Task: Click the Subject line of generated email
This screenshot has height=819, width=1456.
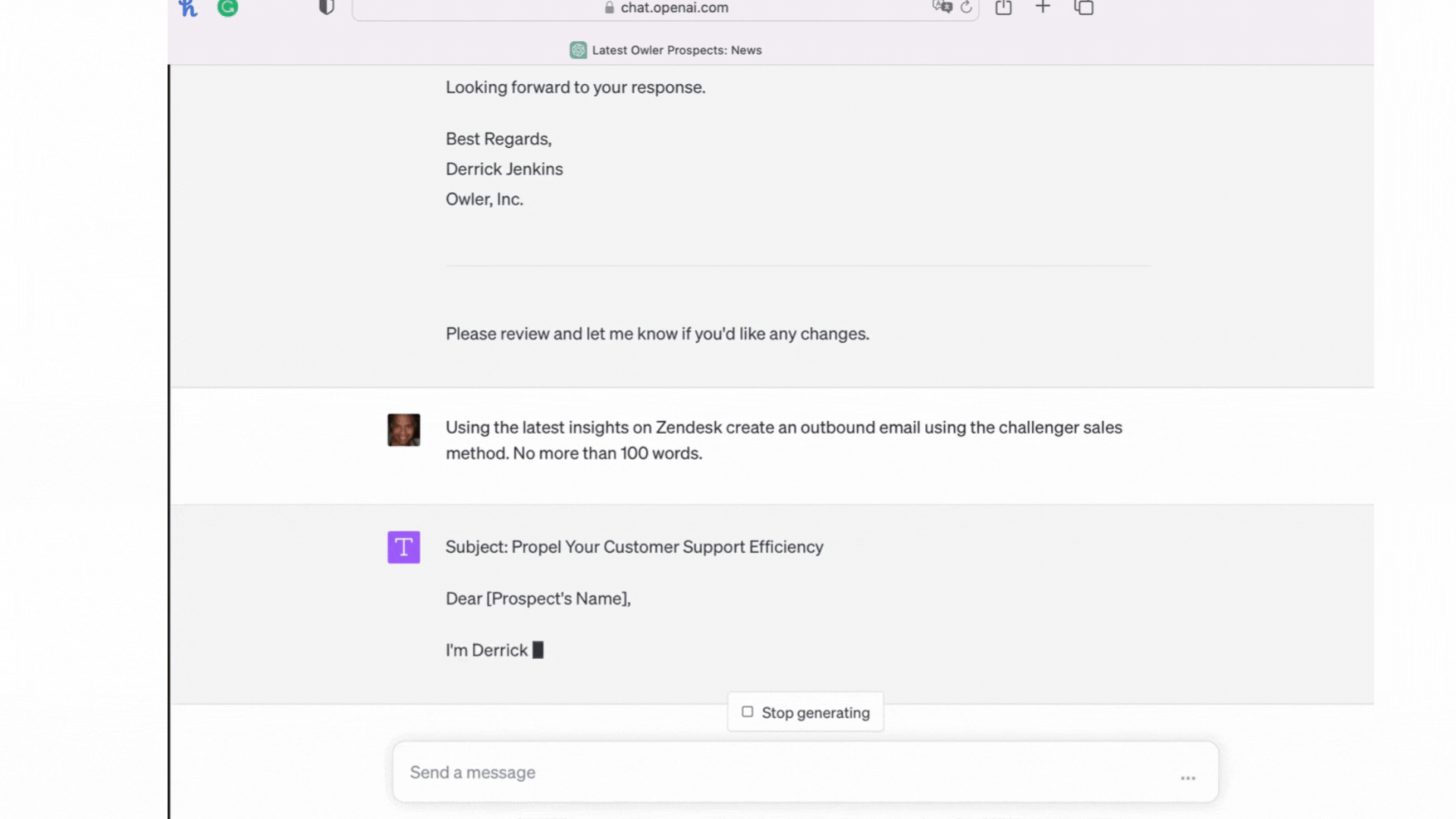Action: tap(634, 547)
